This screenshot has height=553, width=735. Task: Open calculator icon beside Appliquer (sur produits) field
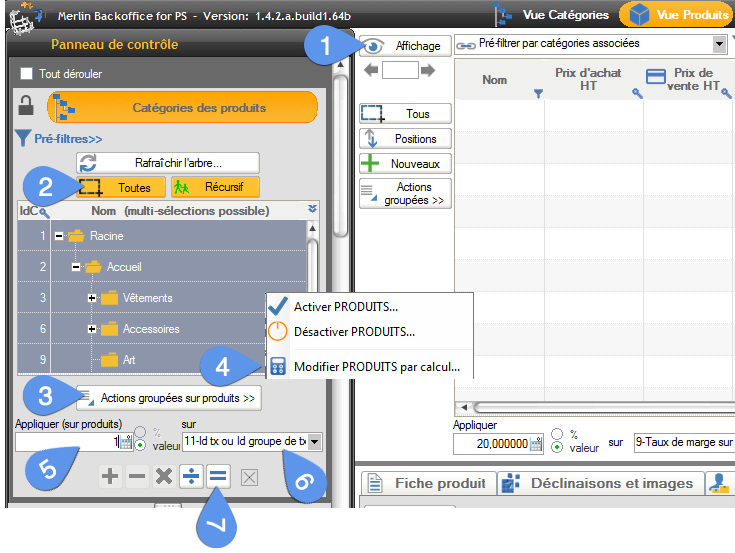pos(126,441)
